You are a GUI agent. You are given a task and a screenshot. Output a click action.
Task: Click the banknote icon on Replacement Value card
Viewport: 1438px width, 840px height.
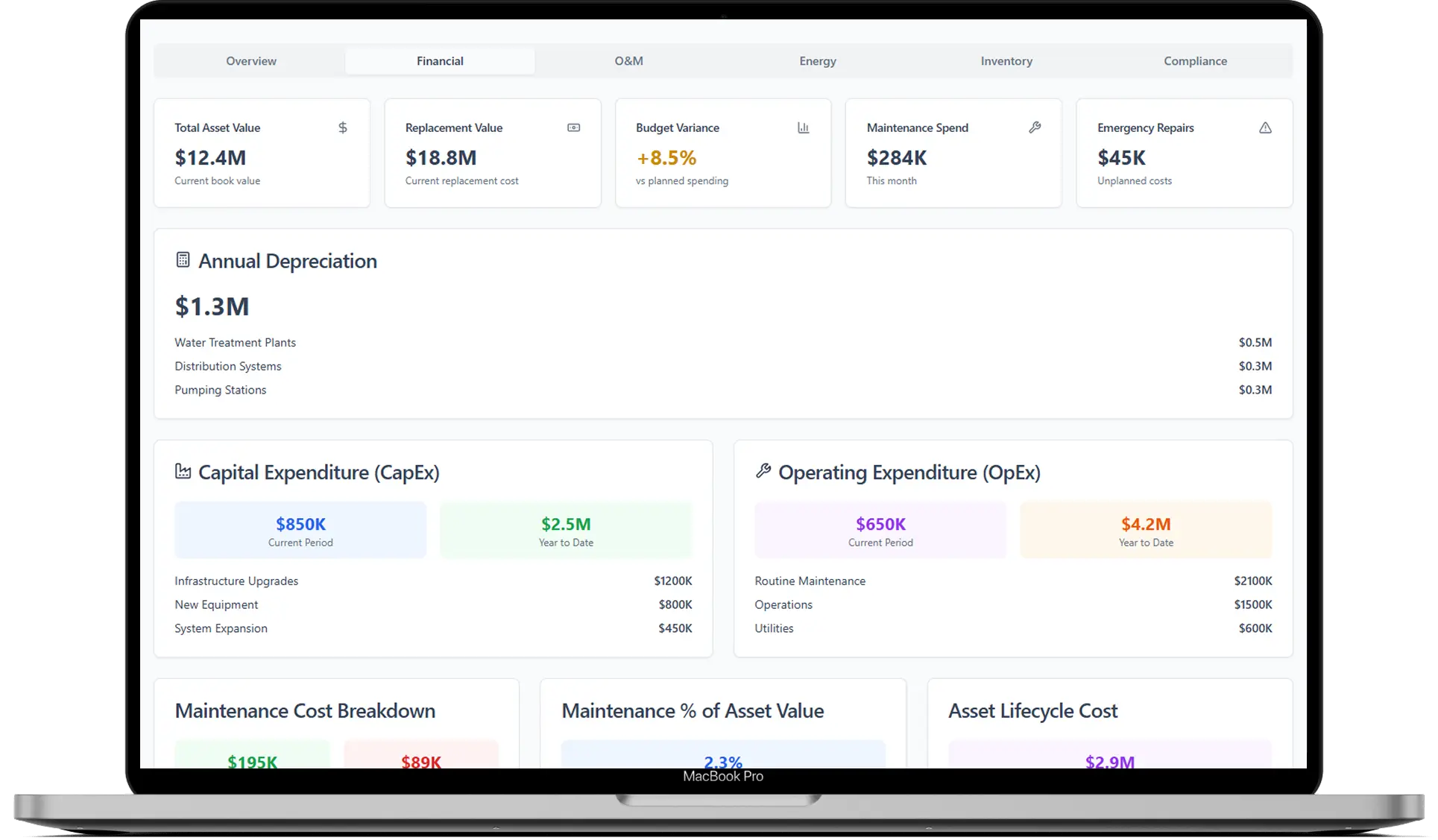point(573,127)
